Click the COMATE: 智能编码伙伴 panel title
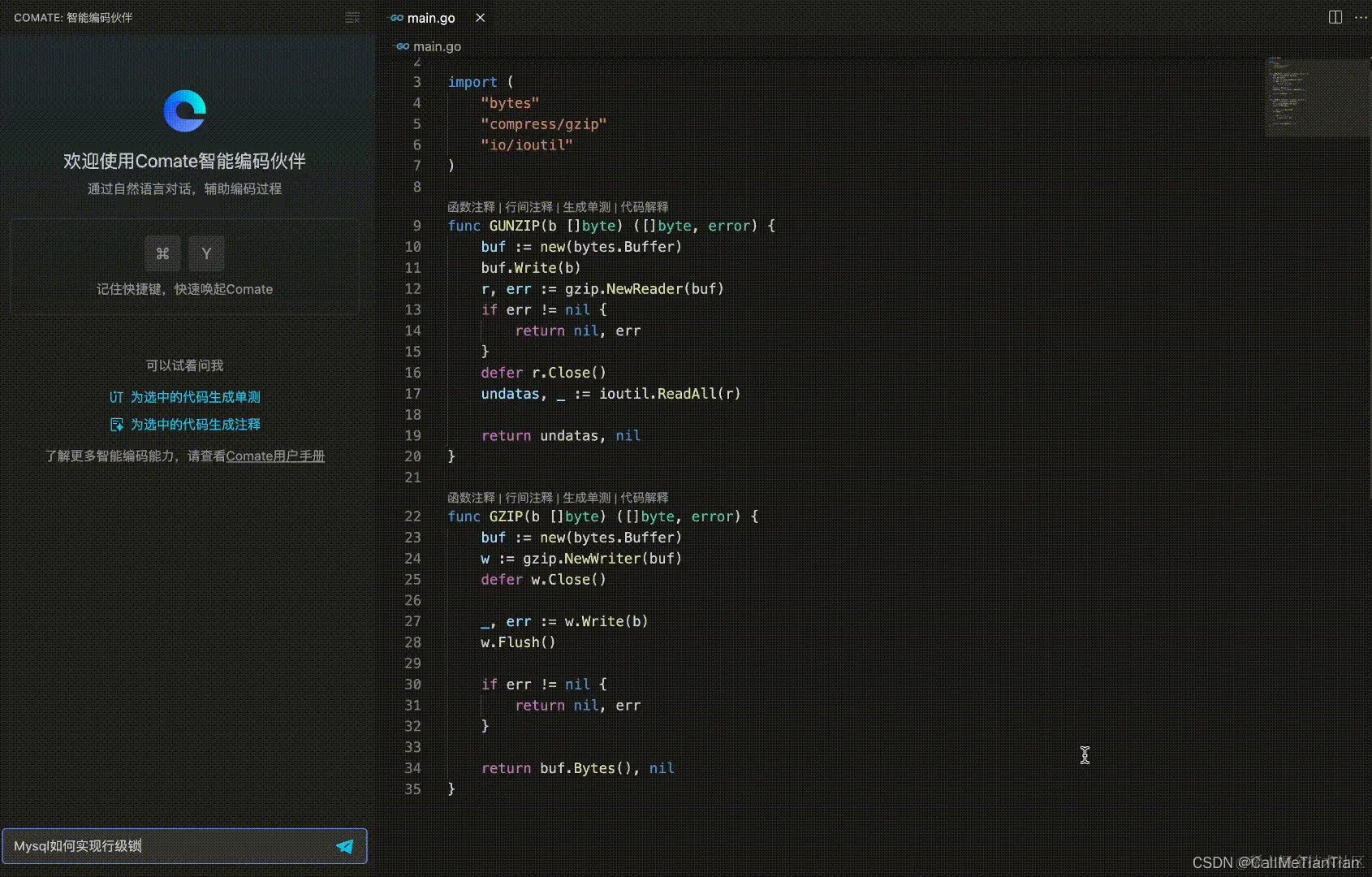Viewport: 1372px width, 877px height. 73,18
